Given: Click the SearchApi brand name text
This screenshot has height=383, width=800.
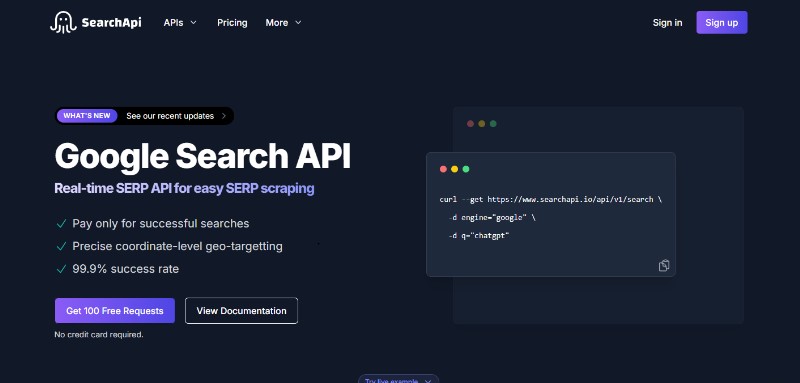Looking at the screenshot, I should [x=111, y=22].
